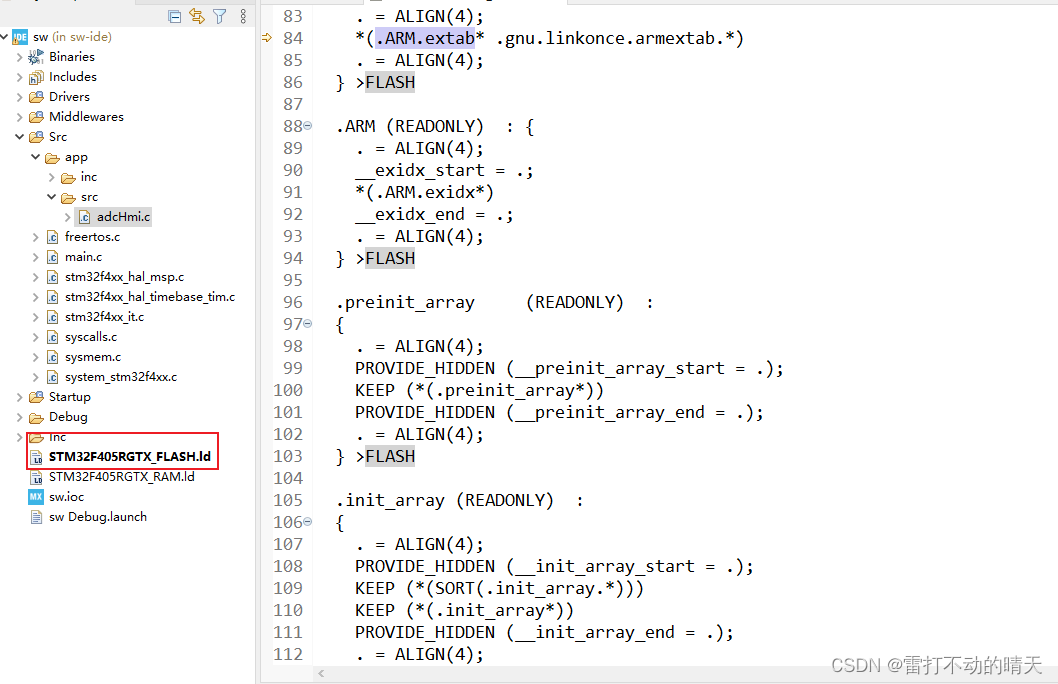
Task: Select adcHmi.c in the project tree
Action: pyautogui.click(x=121, y=216)
